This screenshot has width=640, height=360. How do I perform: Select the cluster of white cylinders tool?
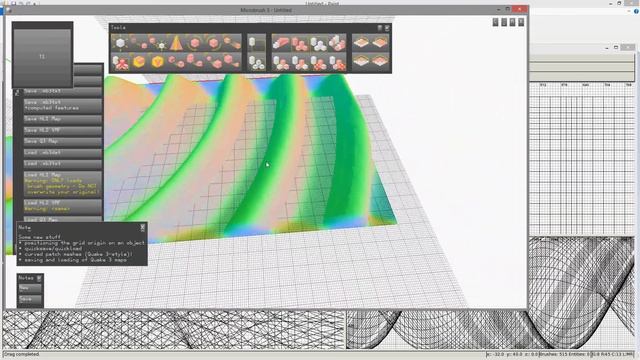(318, 43)
